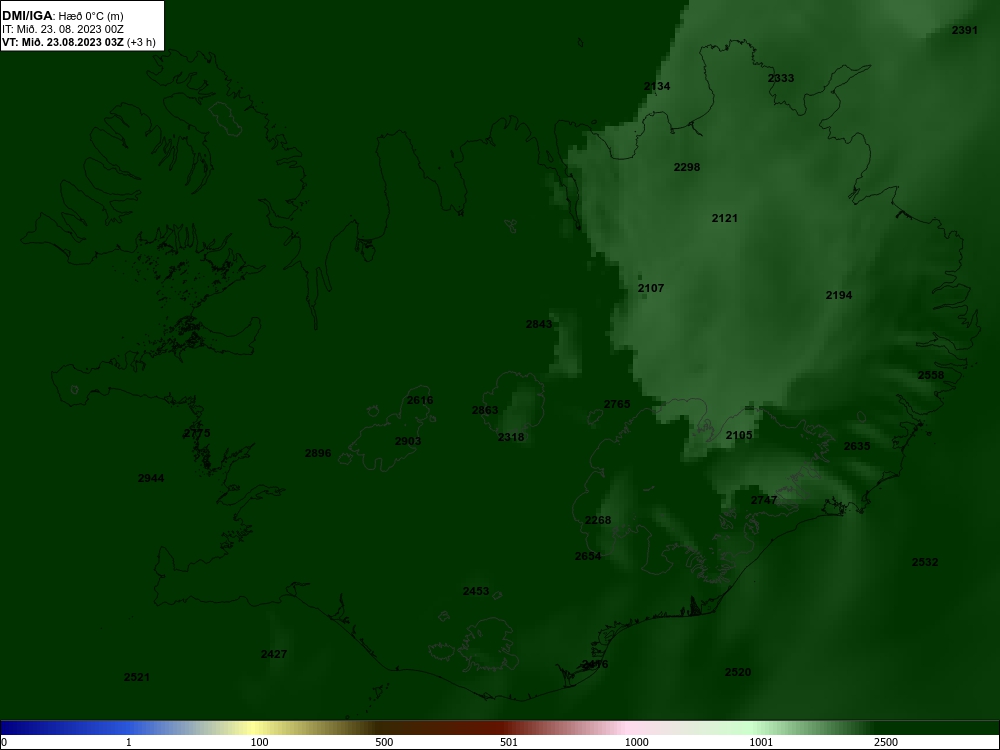Click the 2520 height value

737,672
